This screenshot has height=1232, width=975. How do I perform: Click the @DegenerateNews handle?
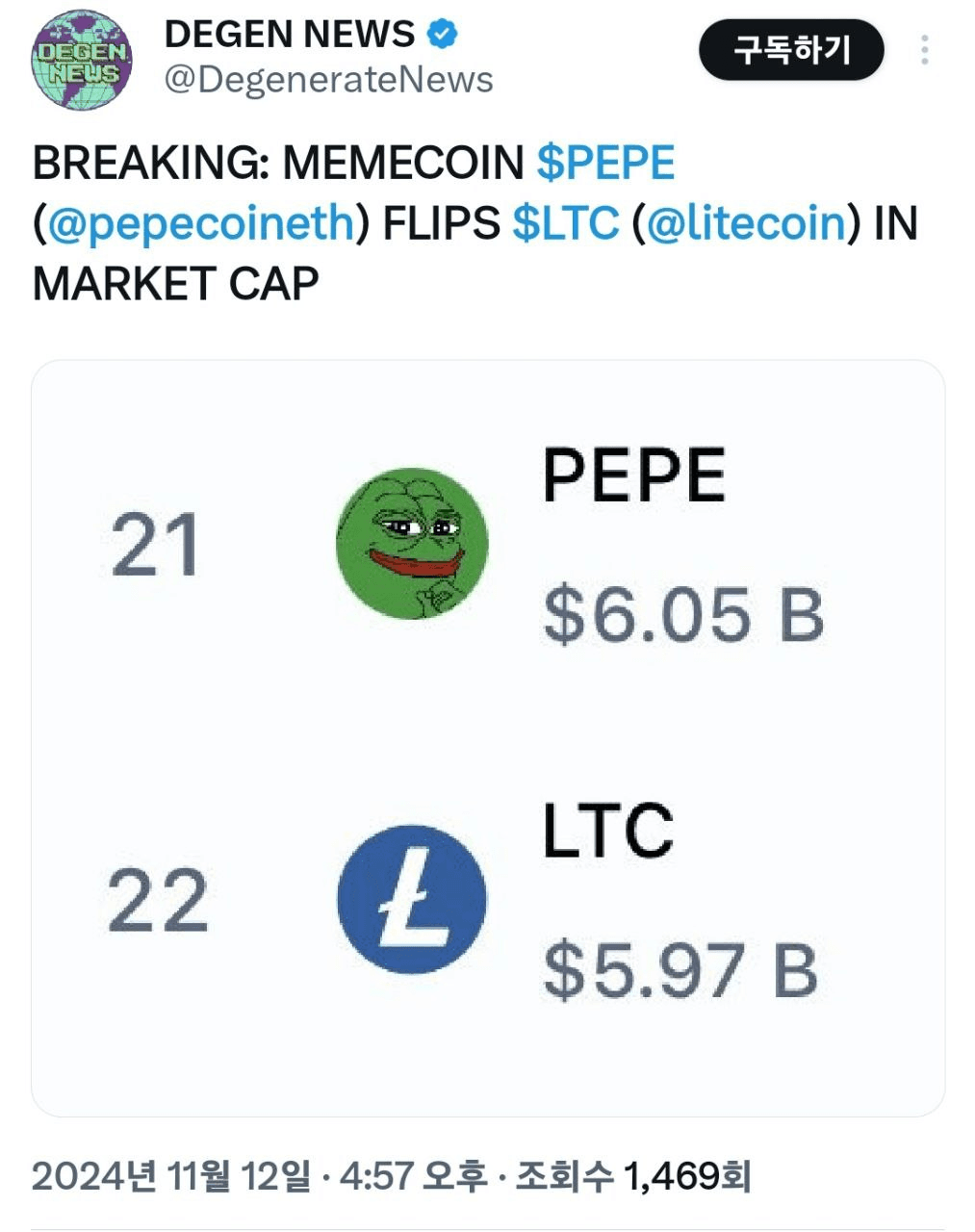coord(328,80)
